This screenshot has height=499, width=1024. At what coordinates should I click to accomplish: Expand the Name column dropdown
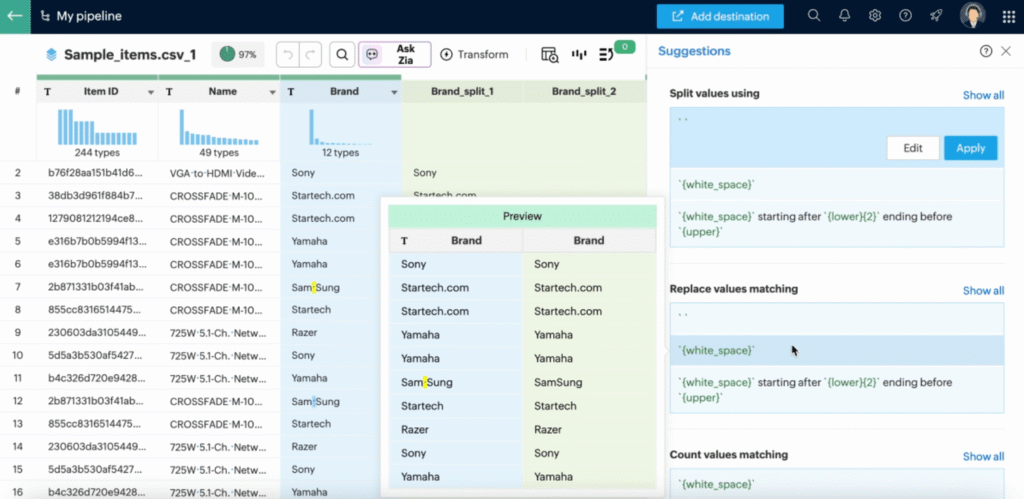[273, 93]
